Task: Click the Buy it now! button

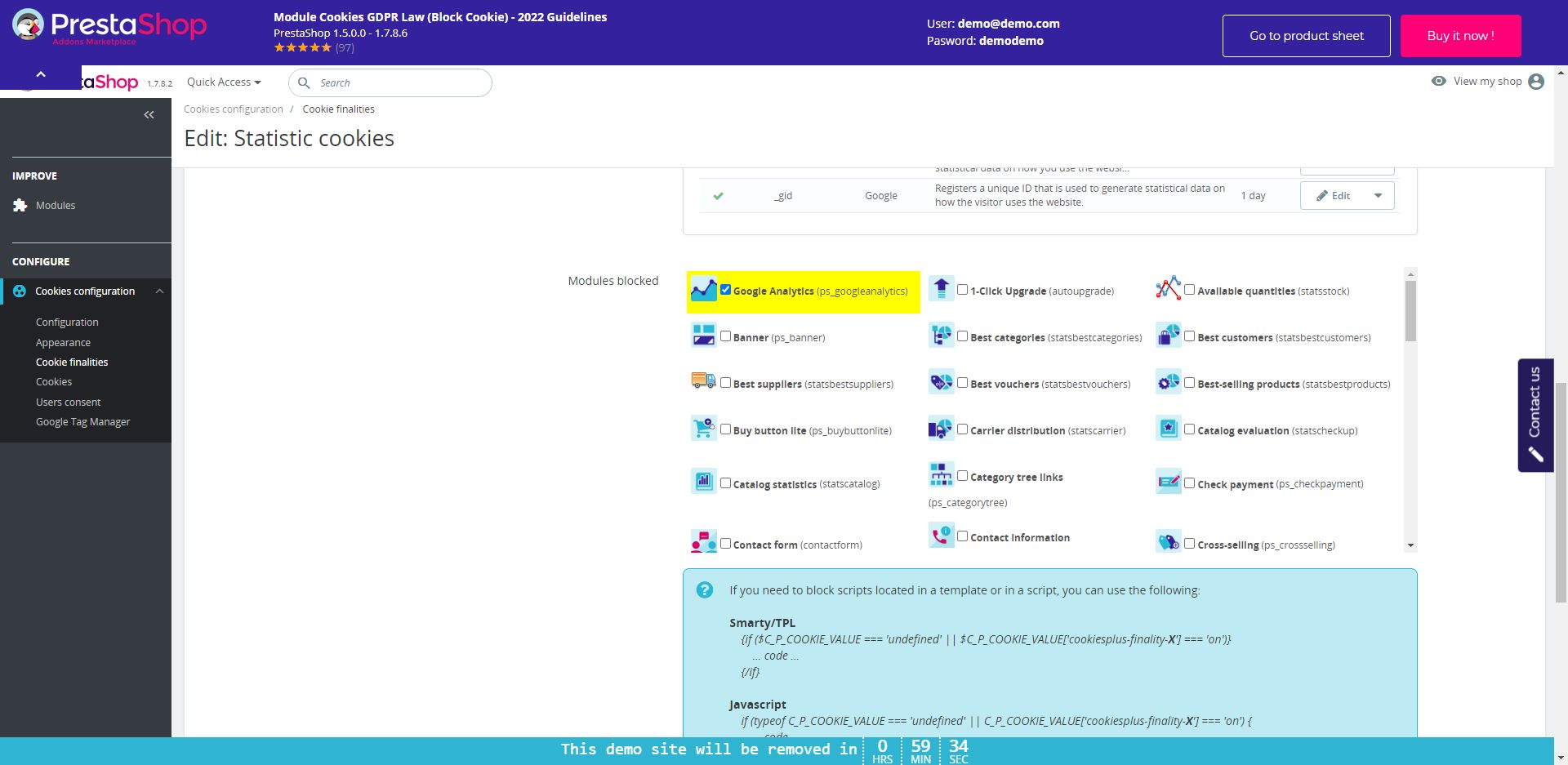Action: [1460, 36]
